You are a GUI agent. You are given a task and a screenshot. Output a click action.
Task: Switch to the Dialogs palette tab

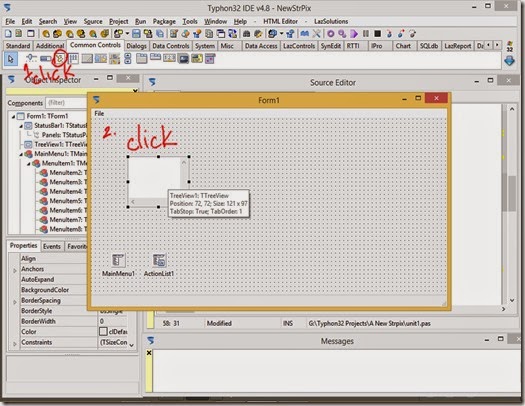click(136, 46)
